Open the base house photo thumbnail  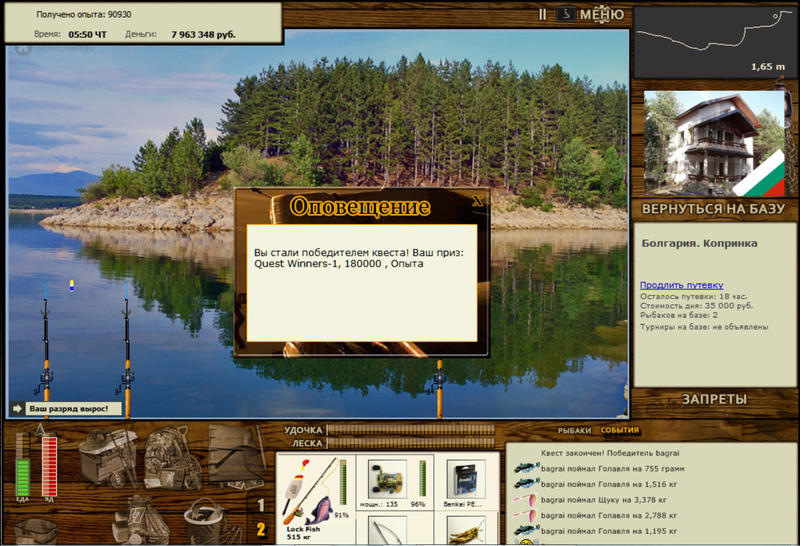[x=713, y=143]
